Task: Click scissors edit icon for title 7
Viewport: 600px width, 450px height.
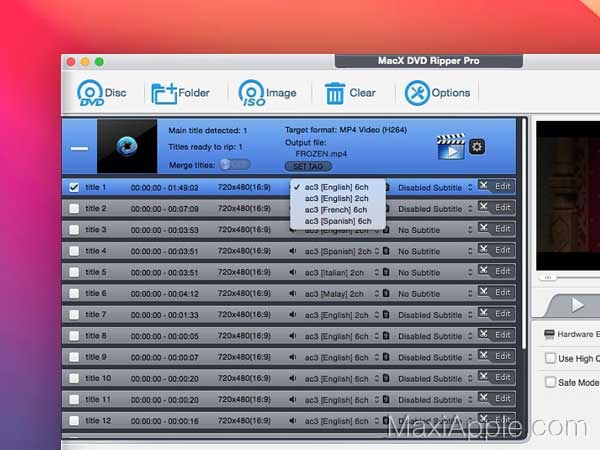Action: point(484,313)
